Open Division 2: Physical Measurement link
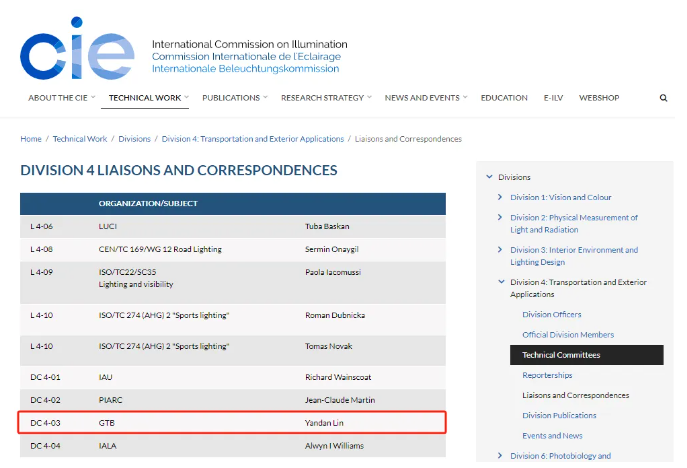This screenshot has width=687, height=468. [x=574, y=223]
